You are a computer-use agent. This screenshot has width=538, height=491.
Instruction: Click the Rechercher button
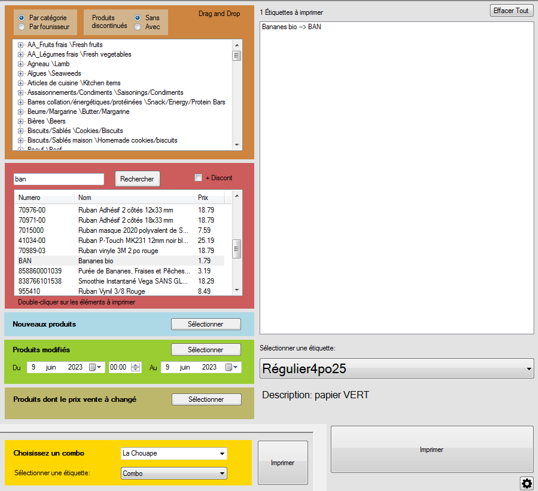137,179
